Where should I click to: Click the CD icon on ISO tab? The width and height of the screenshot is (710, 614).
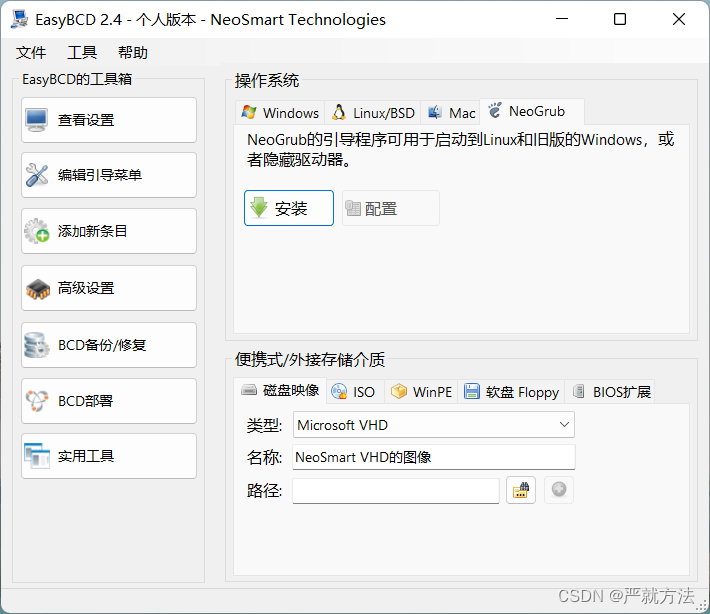(339, 391)
